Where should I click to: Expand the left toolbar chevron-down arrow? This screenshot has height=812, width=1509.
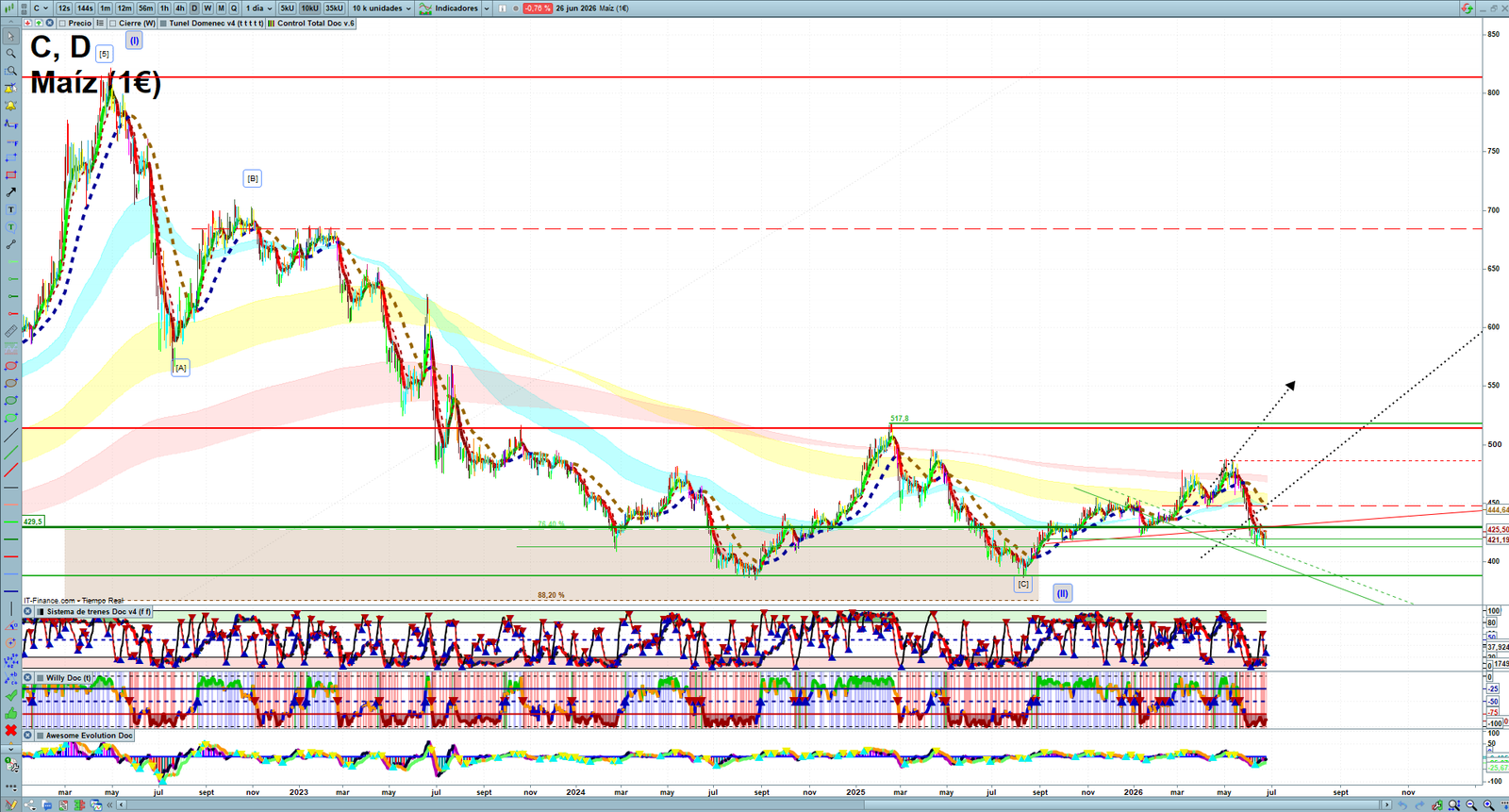(x=11, y=749)
